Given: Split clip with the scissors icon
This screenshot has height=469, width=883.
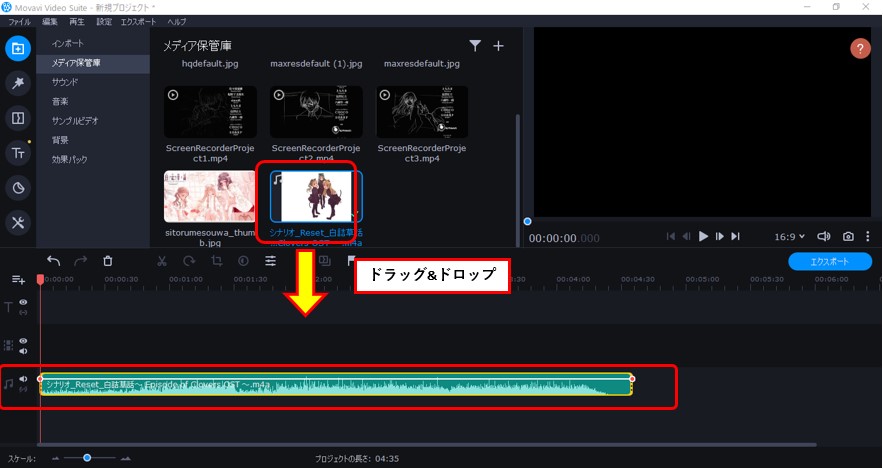Looking at the screenshot, I should pyautogui.click(x=162, y=261).
